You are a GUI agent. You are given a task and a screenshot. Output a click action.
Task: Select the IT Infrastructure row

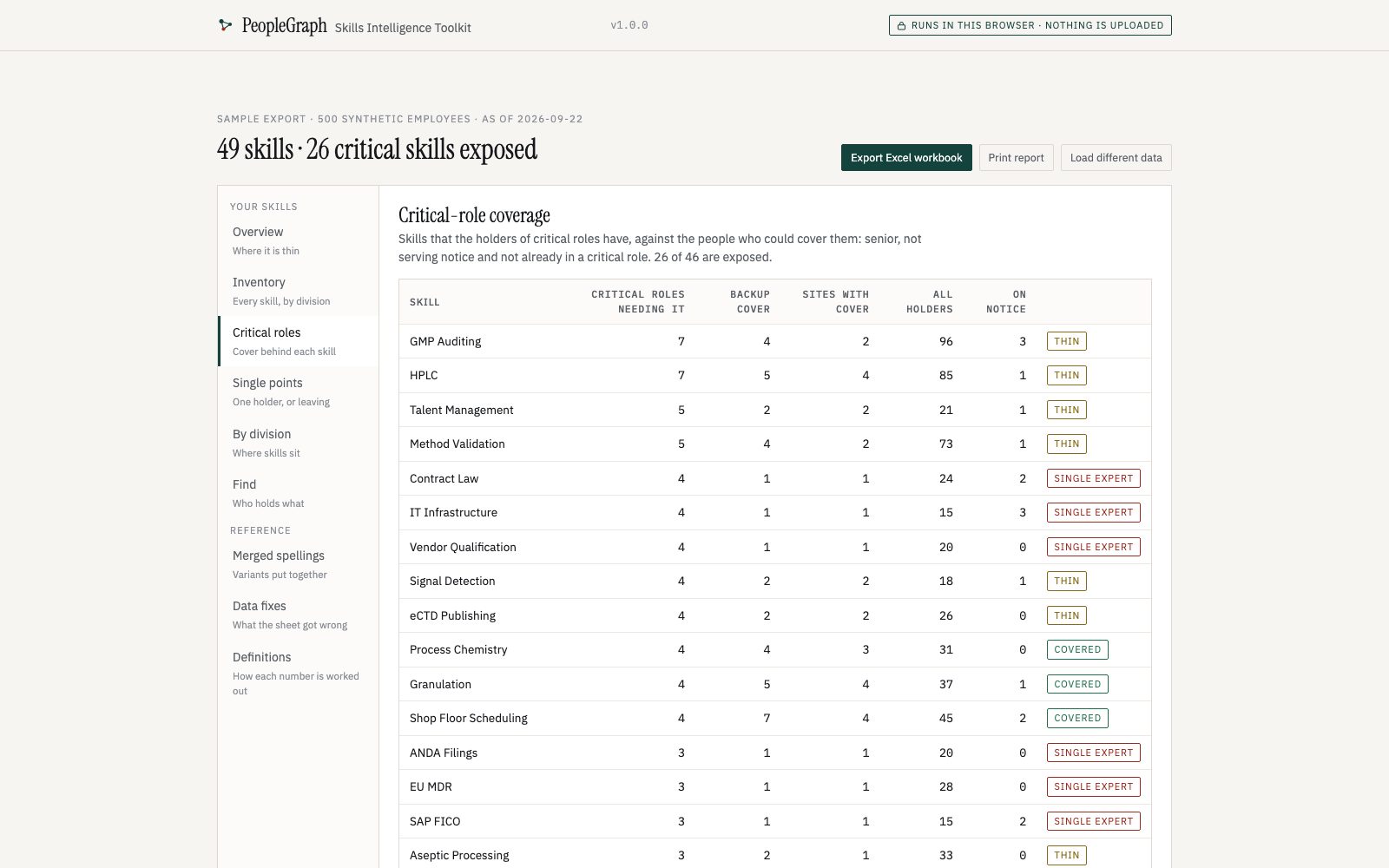coord(775,512)
